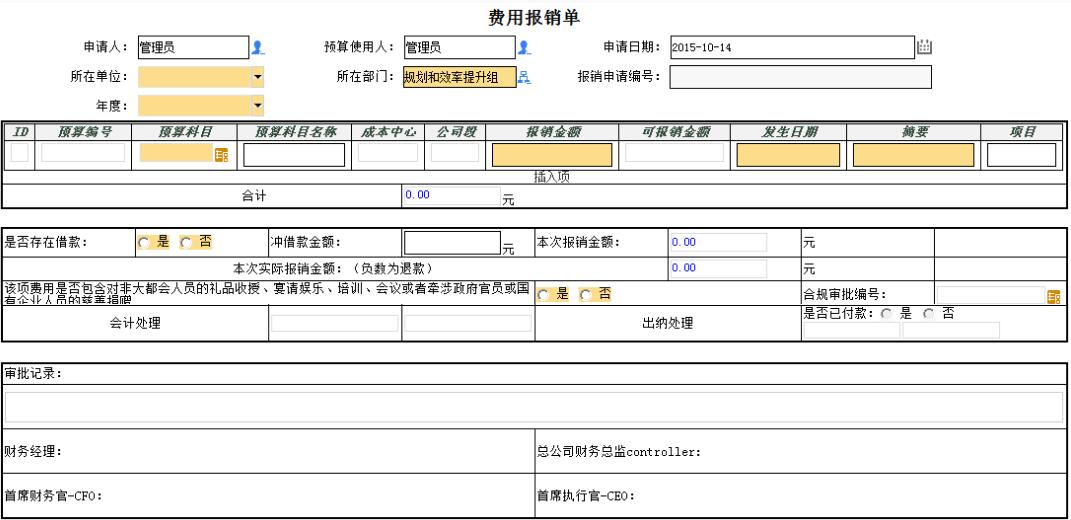The image size is (1071, 520).
Task: Click the 报销金额 column header
Action: [x=553, y=132]
